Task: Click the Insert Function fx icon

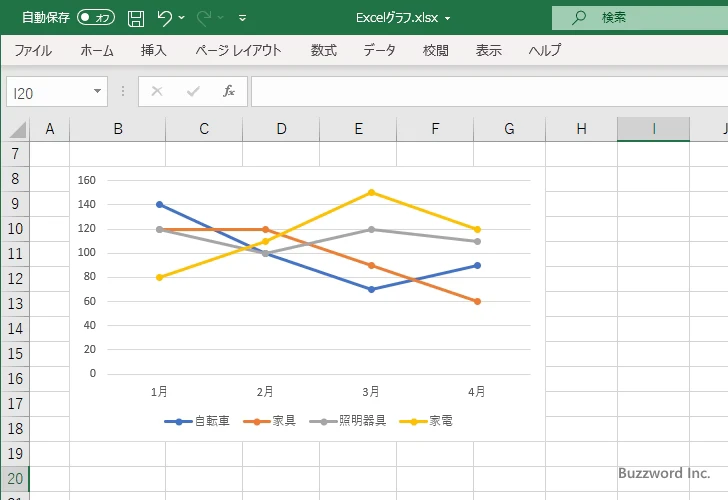Action: click(229, 91)
